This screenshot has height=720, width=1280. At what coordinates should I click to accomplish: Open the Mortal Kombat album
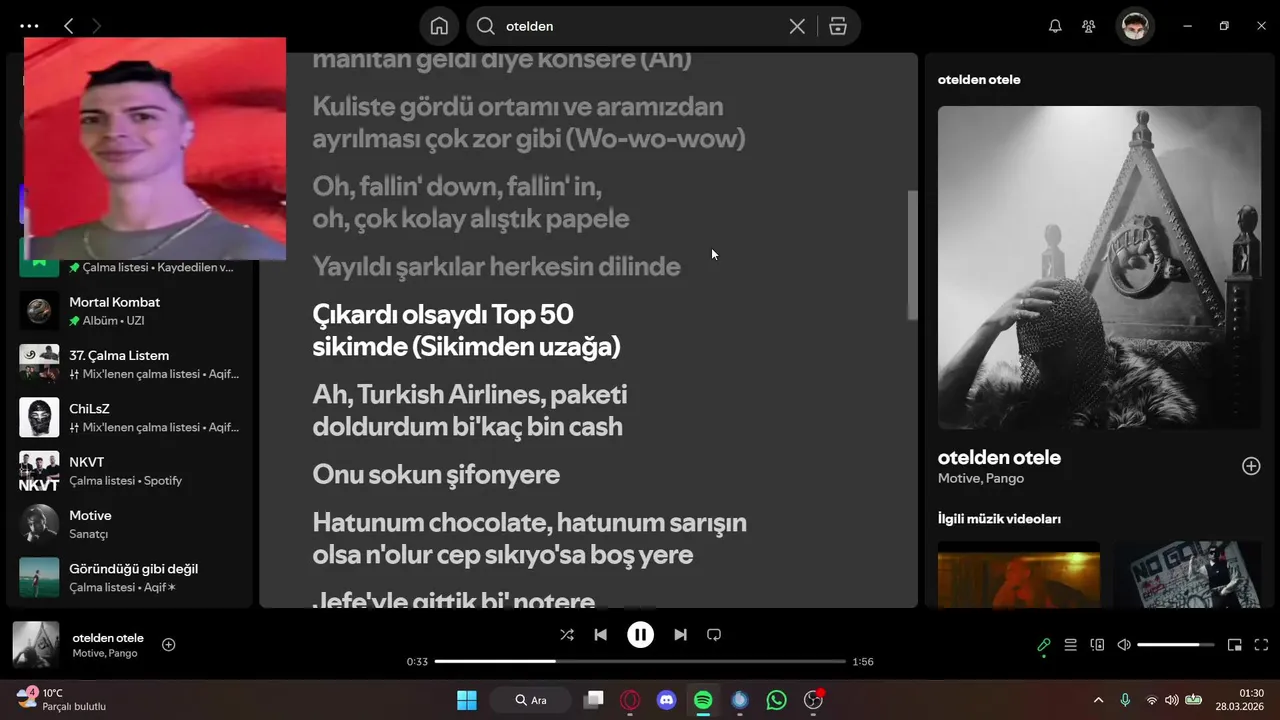pos(130,311)
